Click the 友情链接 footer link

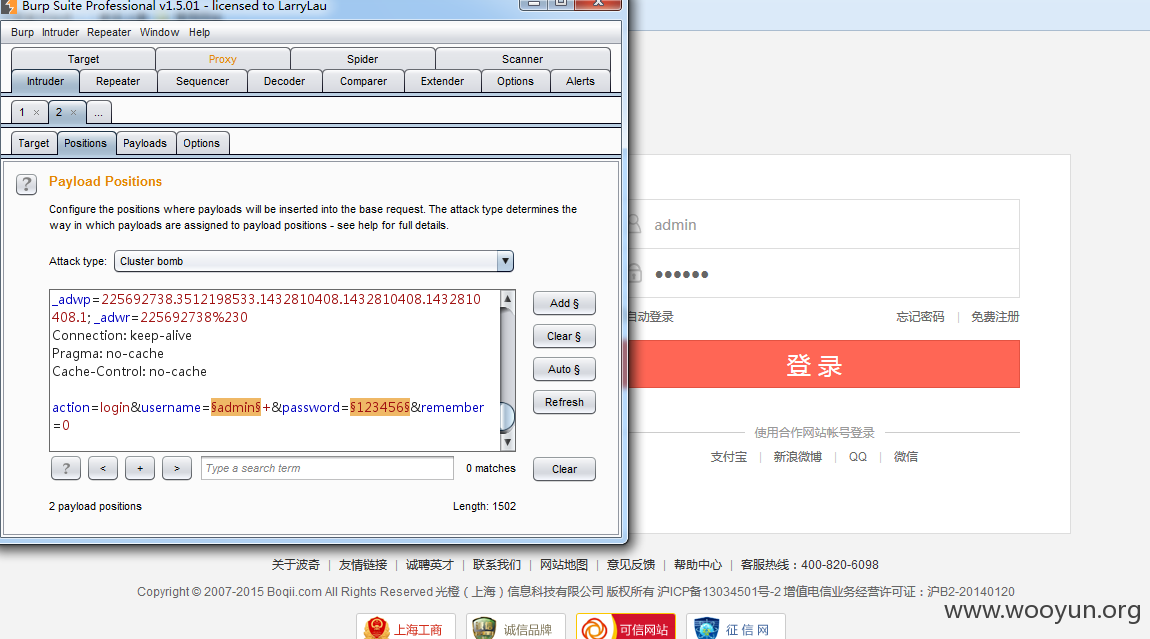click(363, 565)
